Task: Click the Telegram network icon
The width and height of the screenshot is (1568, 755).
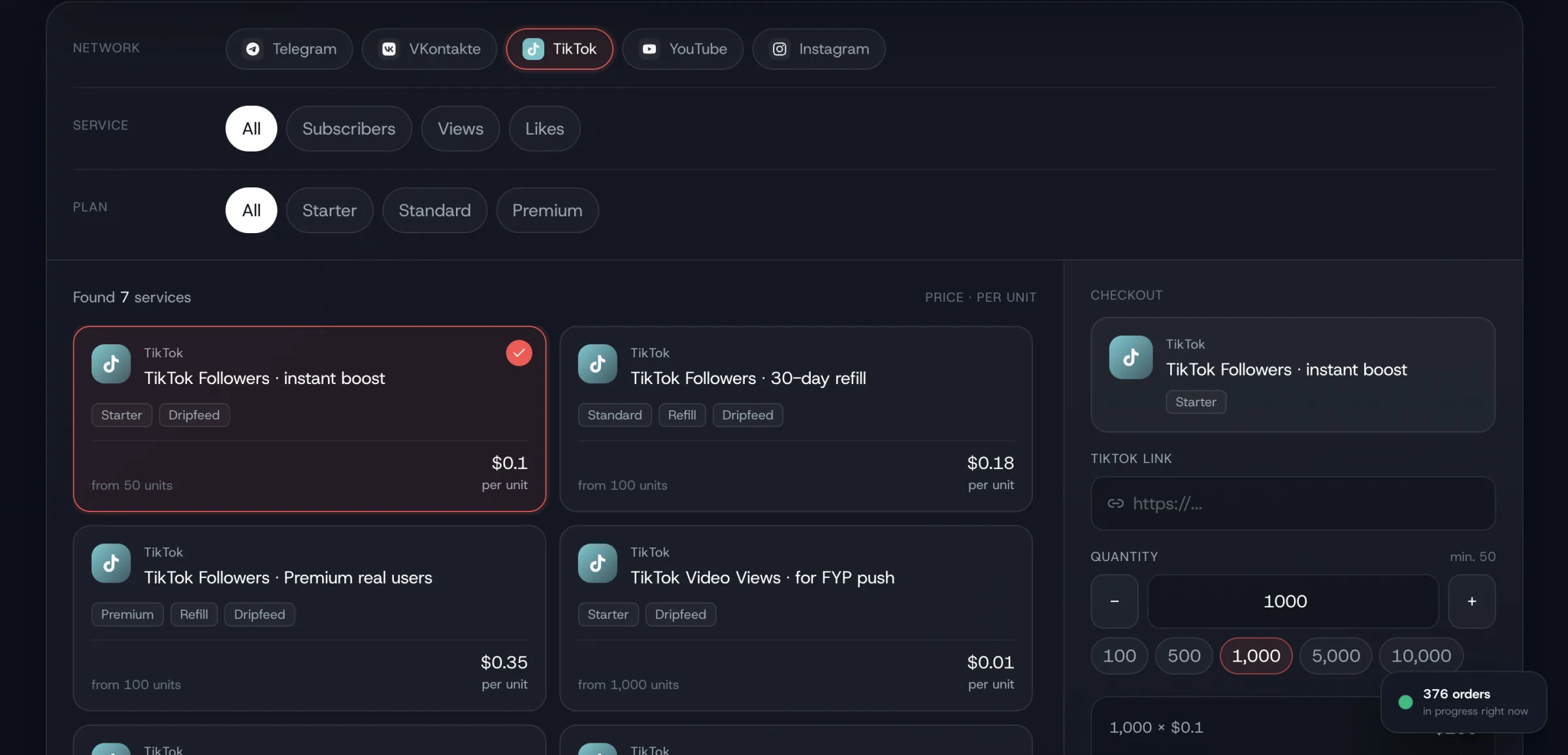Action: coord(253,49)
